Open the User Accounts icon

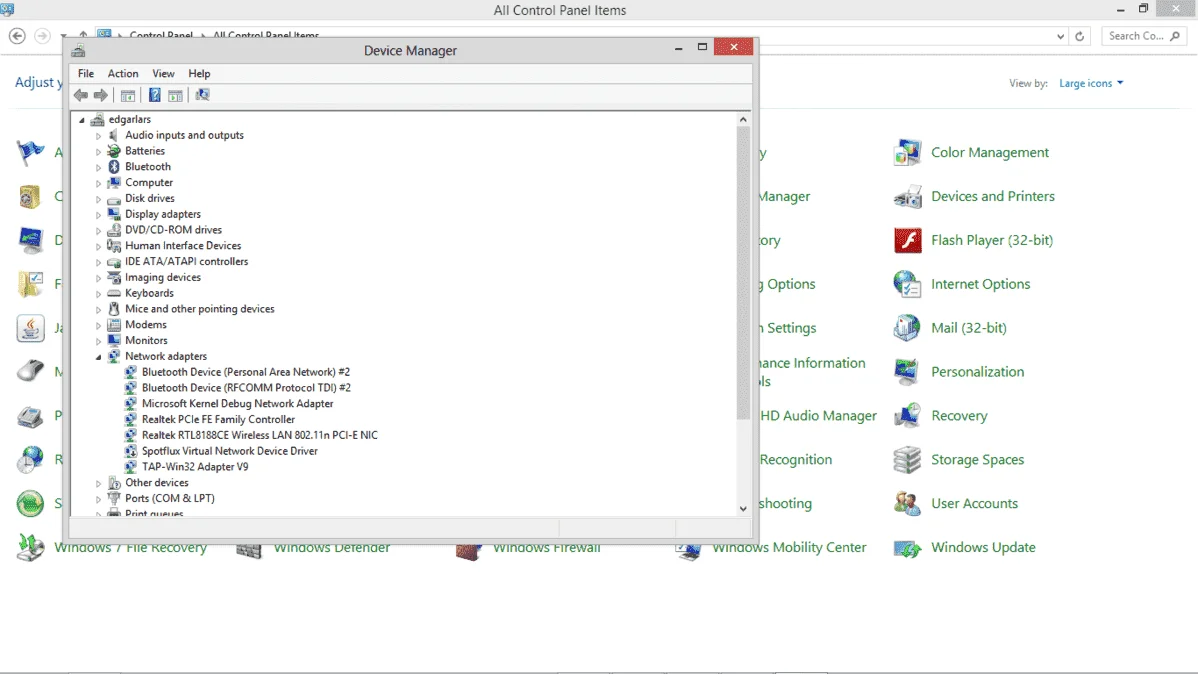pyautogui.click(x=907, y=504)
